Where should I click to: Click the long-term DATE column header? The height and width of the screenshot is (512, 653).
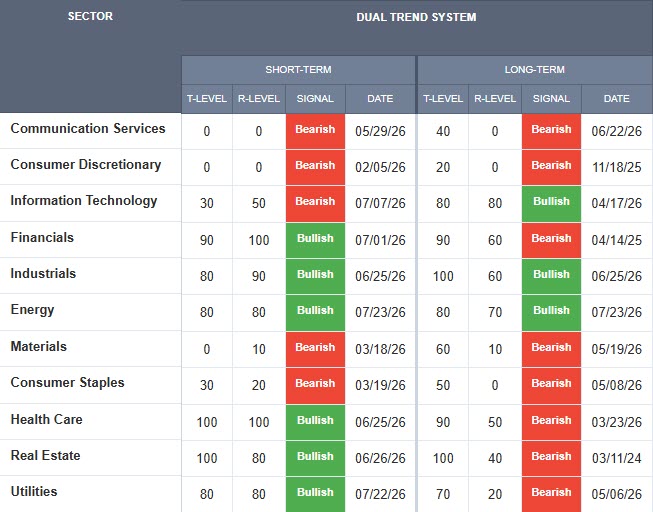tap(617, 99)
